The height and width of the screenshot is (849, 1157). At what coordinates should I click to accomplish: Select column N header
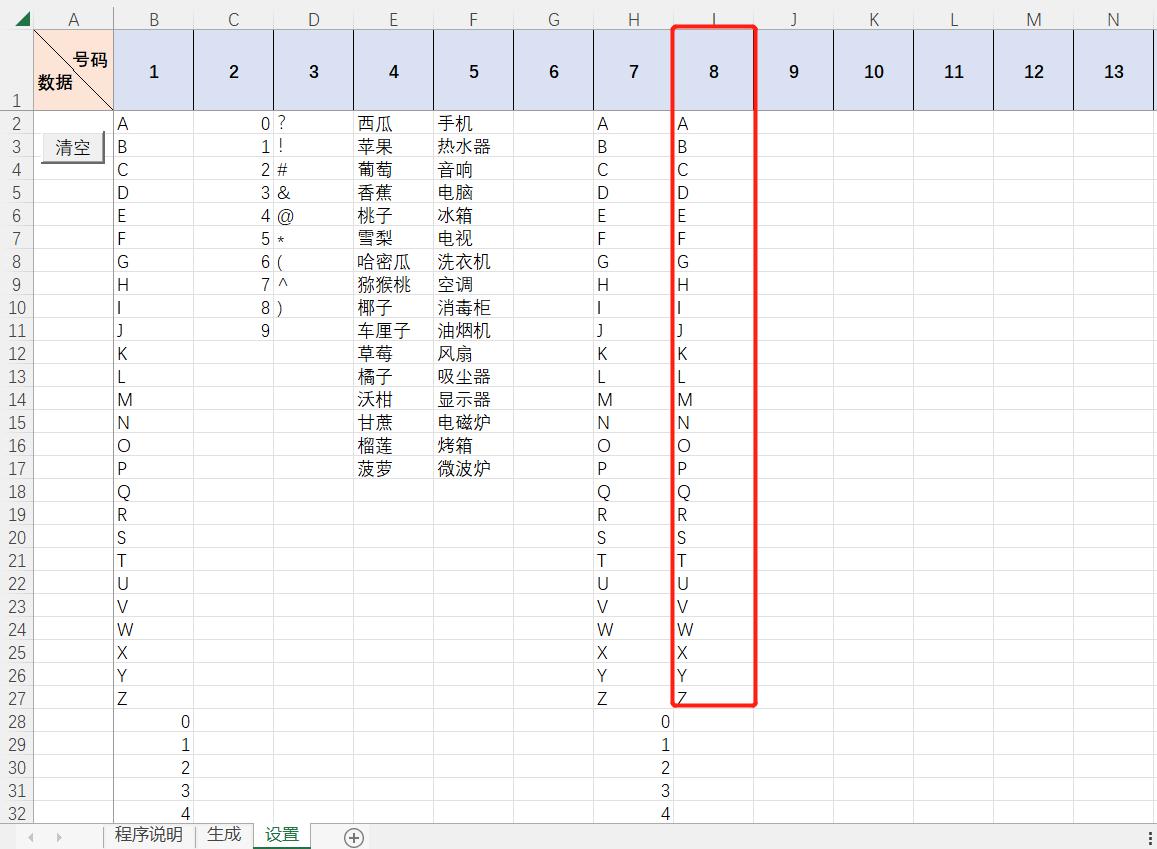[x=1113, y=17]
